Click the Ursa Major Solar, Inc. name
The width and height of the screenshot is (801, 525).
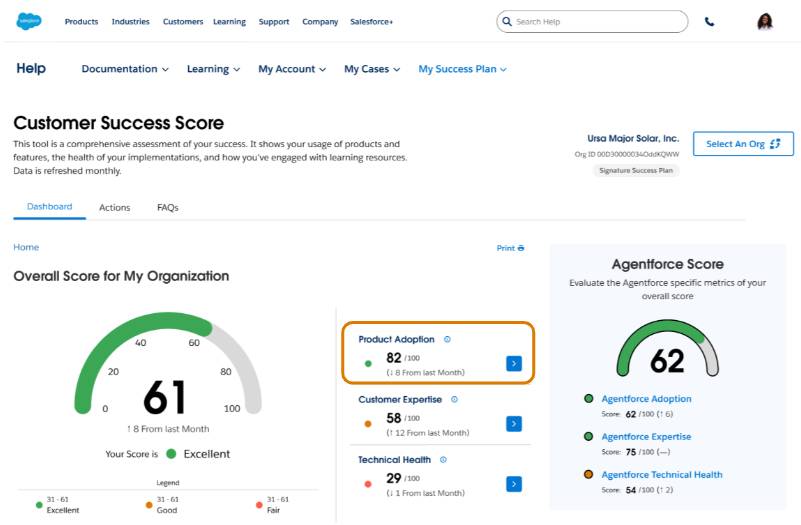[633, 138]
